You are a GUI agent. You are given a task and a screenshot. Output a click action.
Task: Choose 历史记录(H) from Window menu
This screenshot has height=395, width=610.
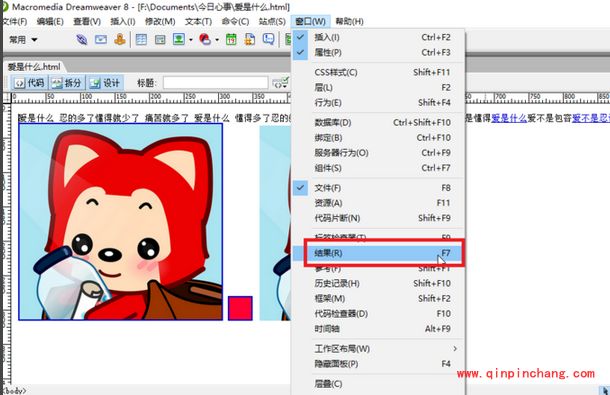pos(378,283)
